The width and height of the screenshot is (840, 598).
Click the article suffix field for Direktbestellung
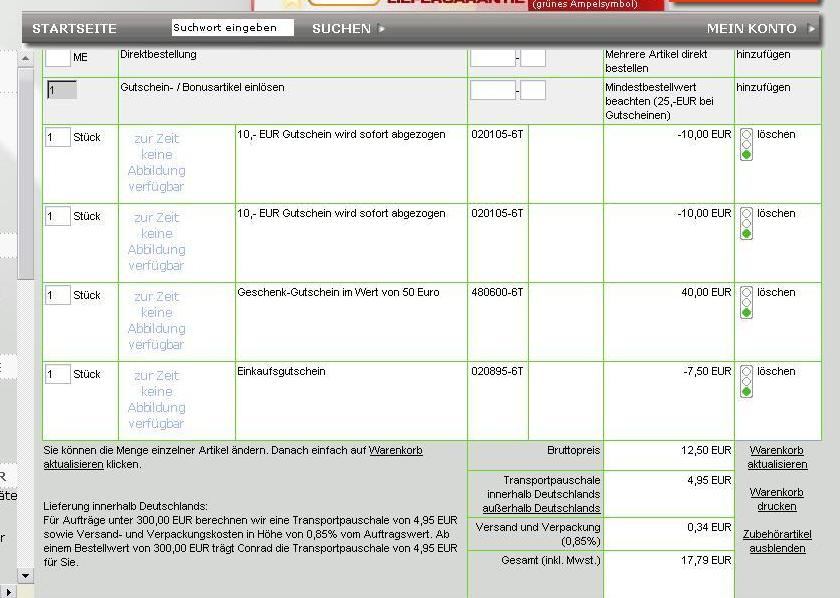point(533,57)
